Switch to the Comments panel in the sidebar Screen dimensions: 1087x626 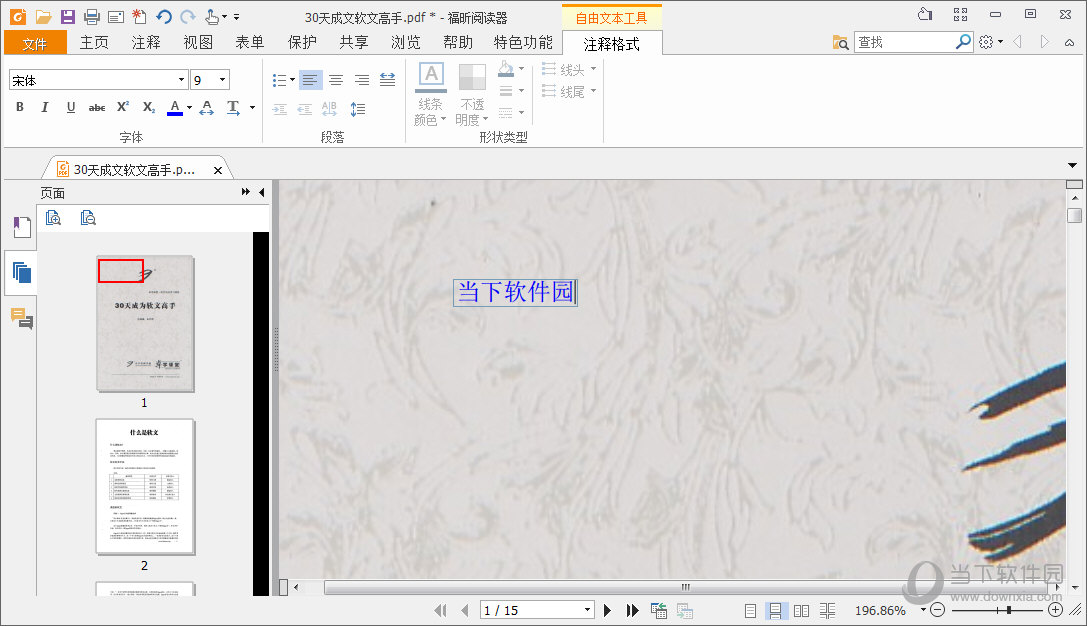(22, 317)
